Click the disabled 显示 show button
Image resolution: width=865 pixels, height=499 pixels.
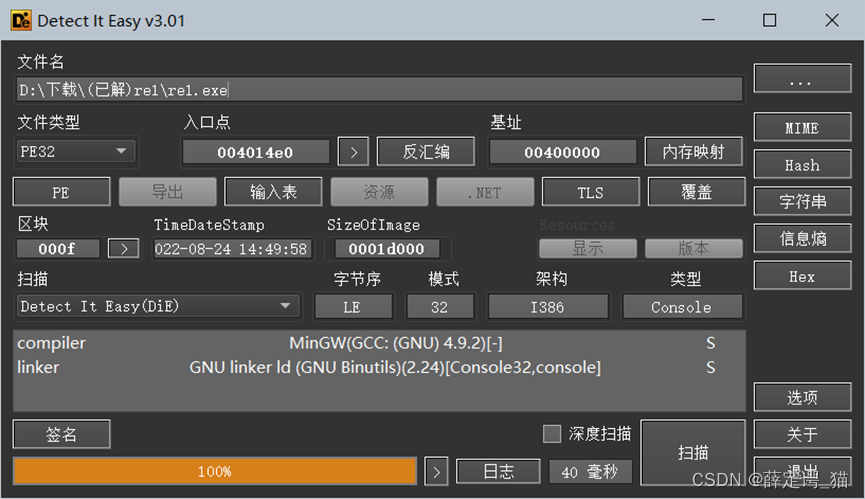tap(588, 248)
